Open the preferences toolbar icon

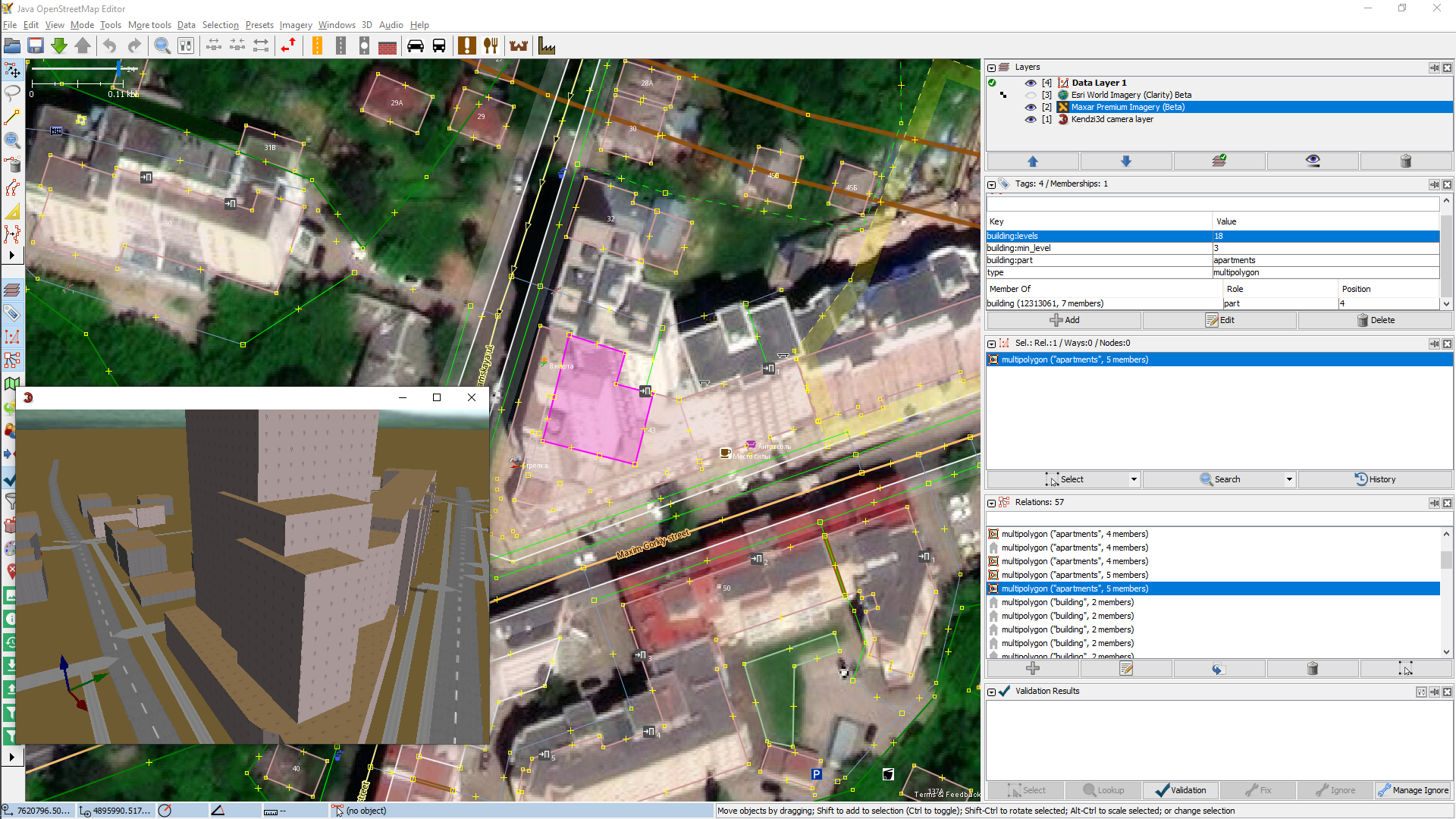[x=186, y=46]
